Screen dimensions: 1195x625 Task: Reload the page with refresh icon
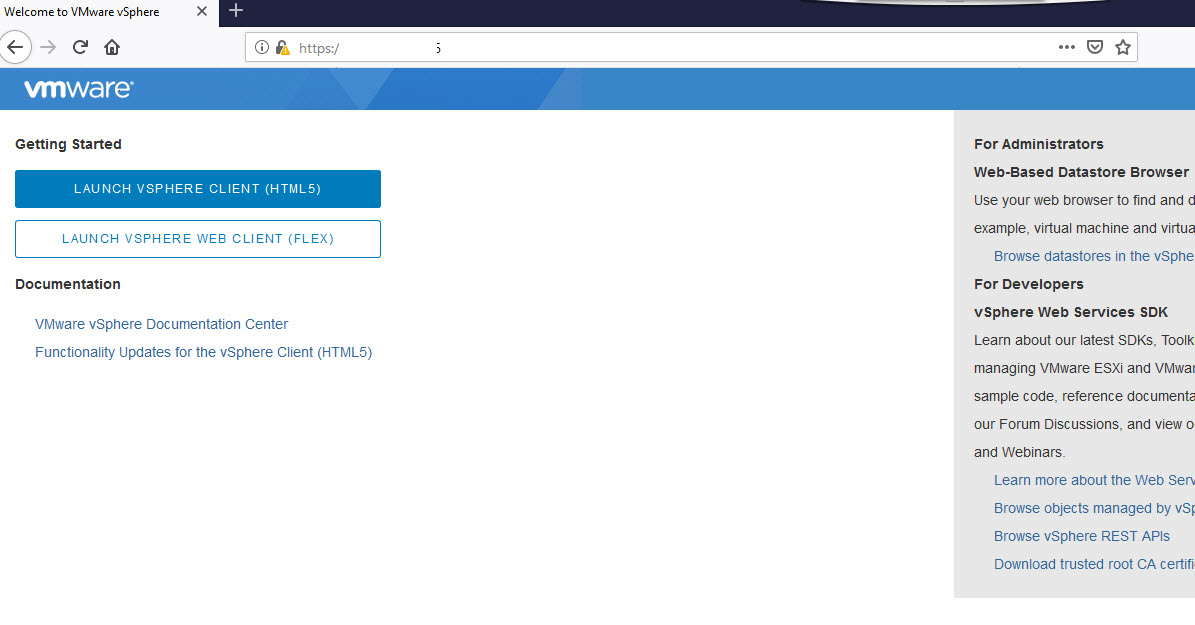click(80, 47)
